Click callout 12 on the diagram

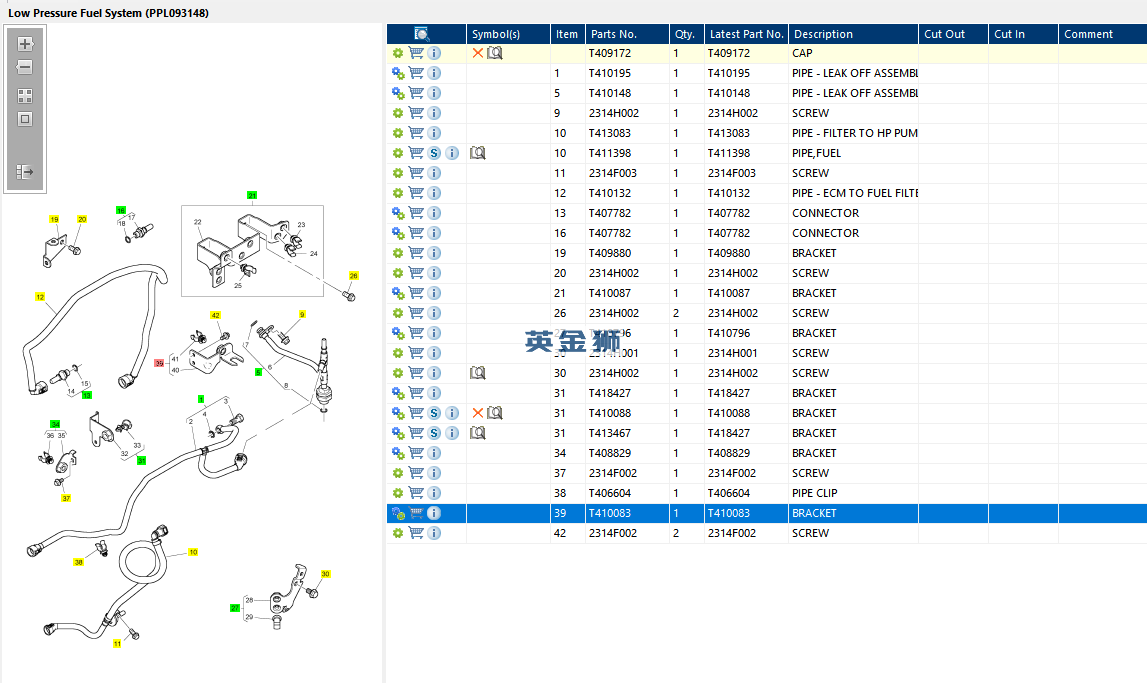(x=40, y=297)
